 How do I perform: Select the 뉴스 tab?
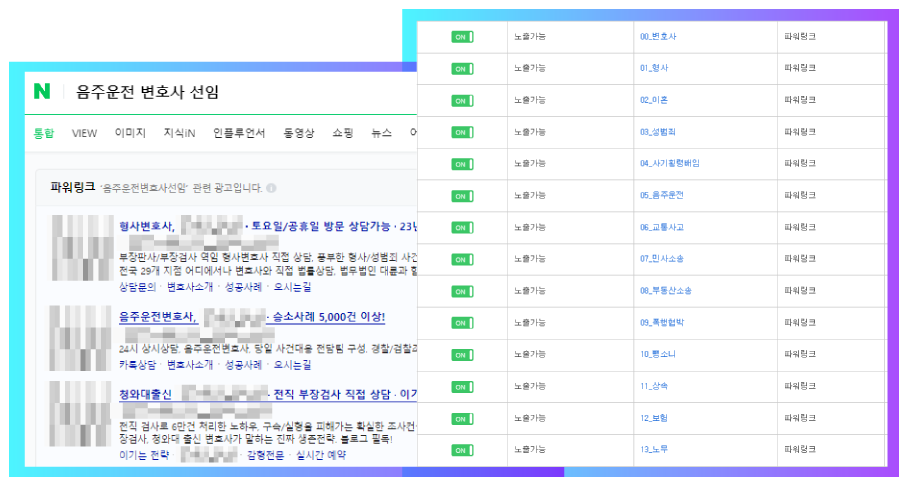click(x=381, y=133)
